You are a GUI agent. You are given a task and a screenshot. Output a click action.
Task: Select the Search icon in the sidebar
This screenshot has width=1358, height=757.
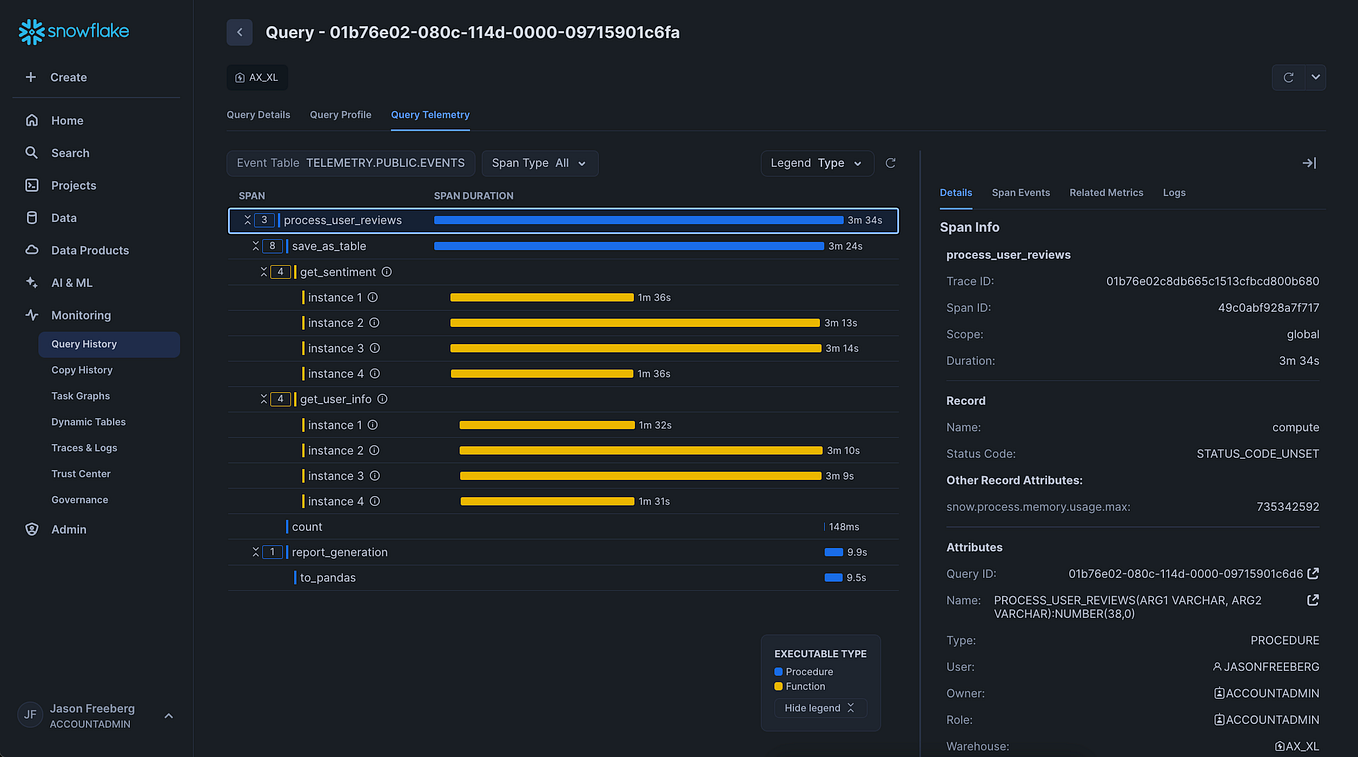coord(32,153)
